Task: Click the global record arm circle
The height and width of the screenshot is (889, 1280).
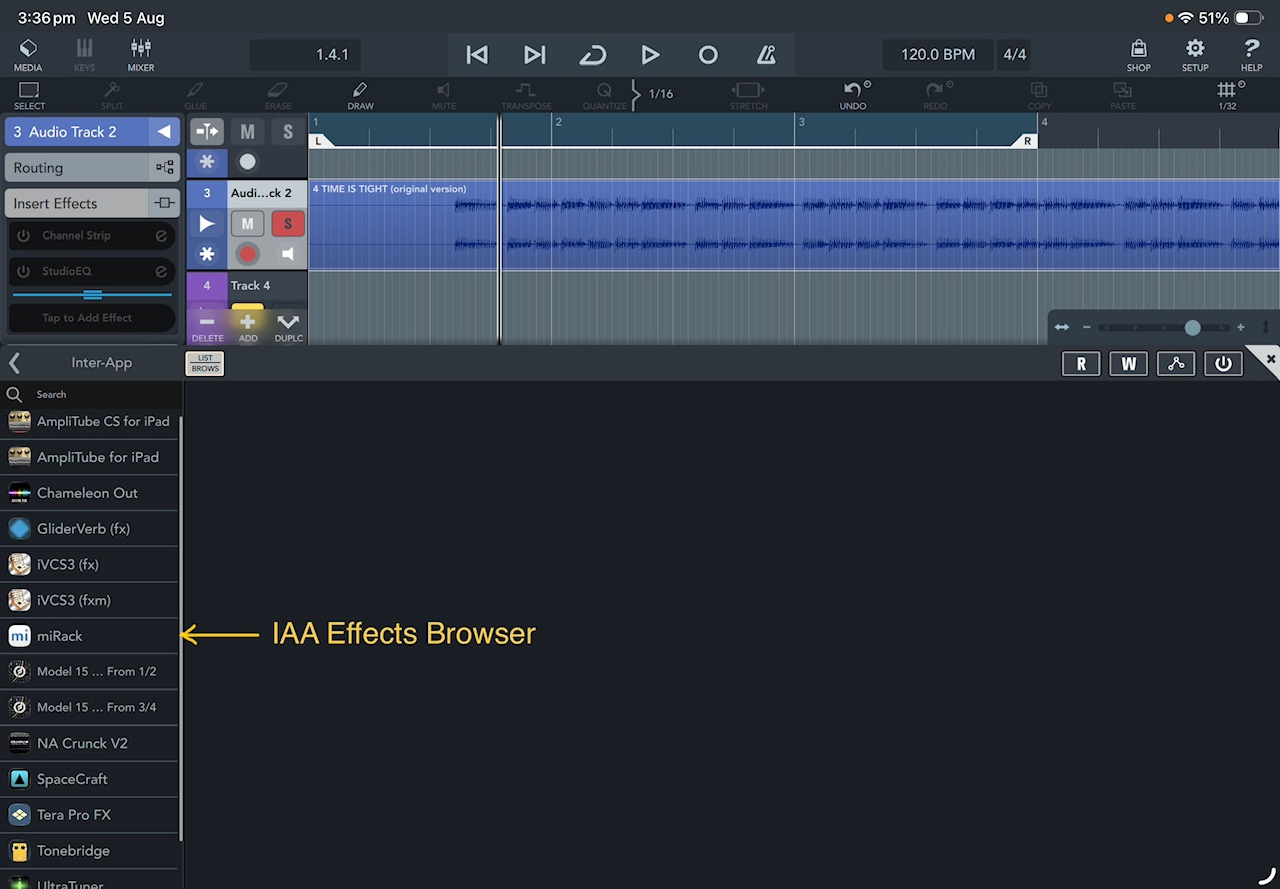Action: [x=247, y=162]
